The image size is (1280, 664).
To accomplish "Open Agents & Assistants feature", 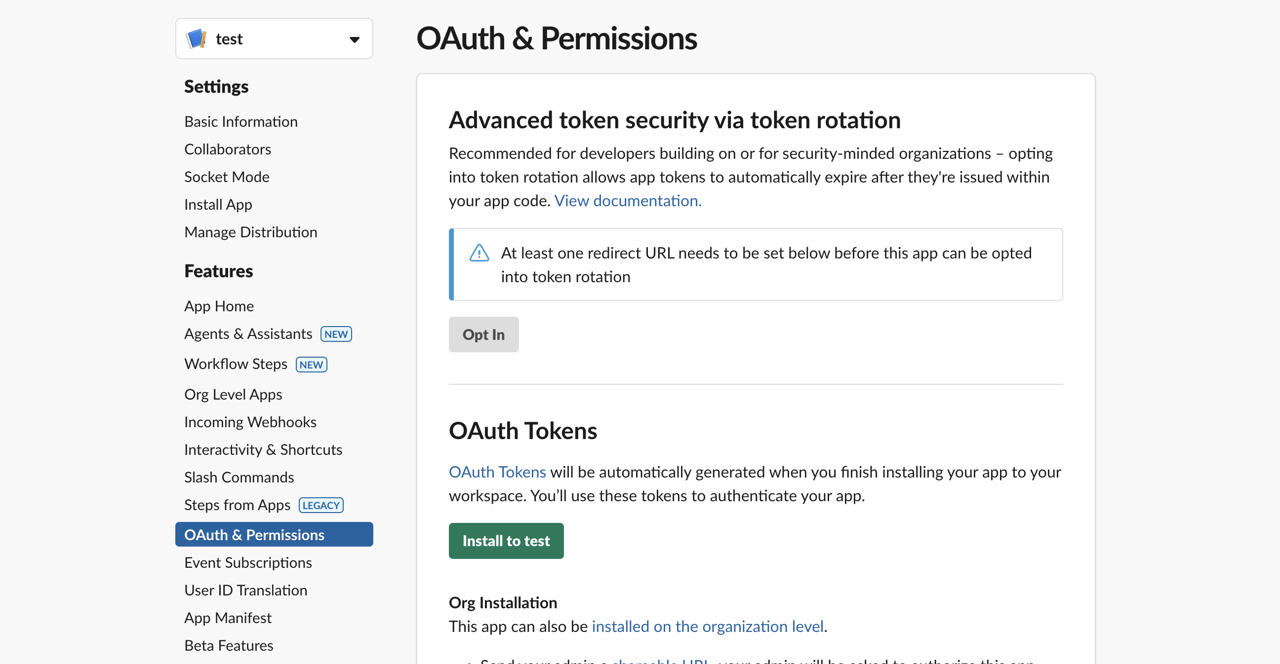I will (x=248, y=334).
